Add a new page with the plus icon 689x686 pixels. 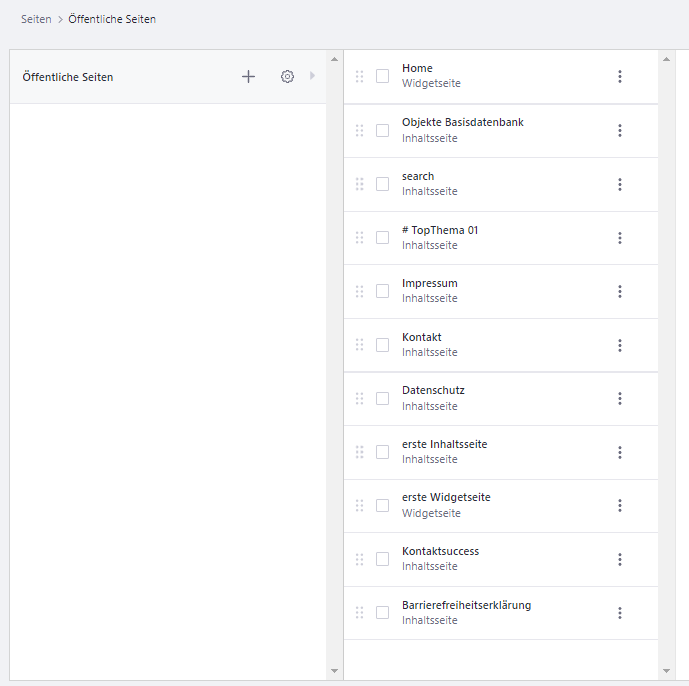tap(248, 77)
